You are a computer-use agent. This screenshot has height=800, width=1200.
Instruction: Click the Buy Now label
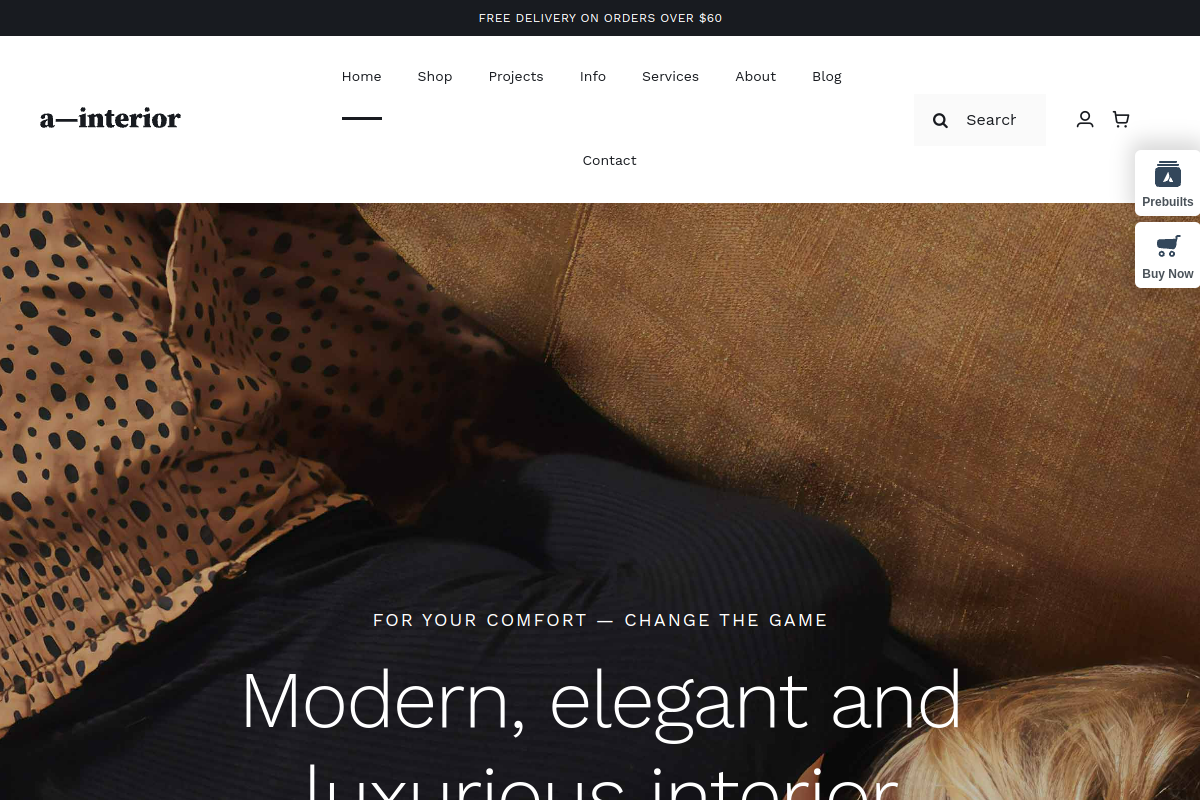[1168, 274]
